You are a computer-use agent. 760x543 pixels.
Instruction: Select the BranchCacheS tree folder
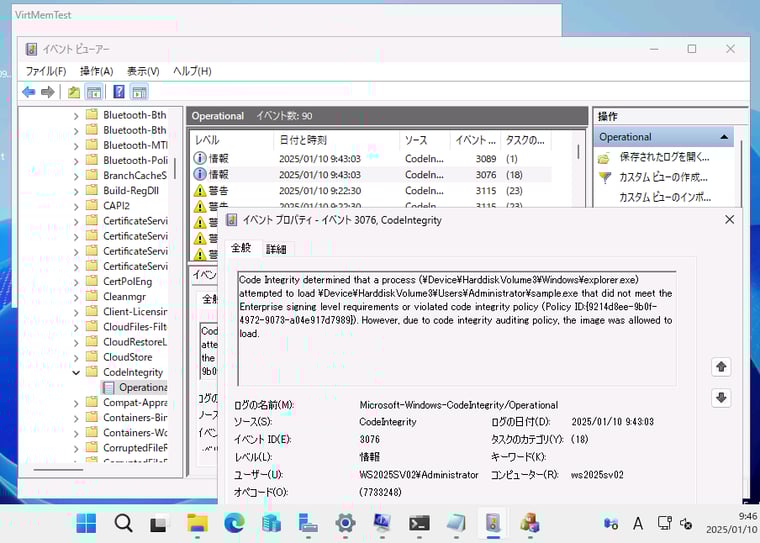[135, 176]
